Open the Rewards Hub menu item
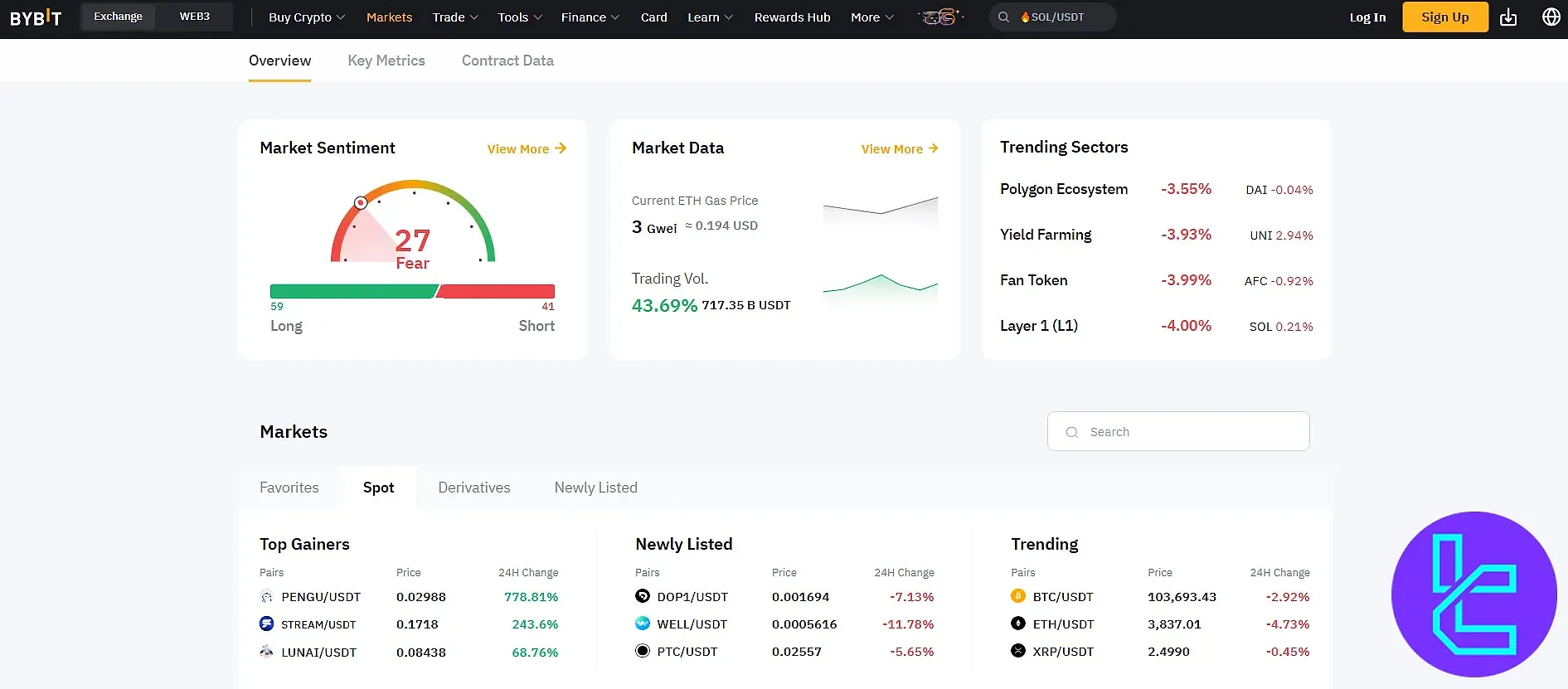This screenshot has width=1568, height=689. tap(792, 17)
